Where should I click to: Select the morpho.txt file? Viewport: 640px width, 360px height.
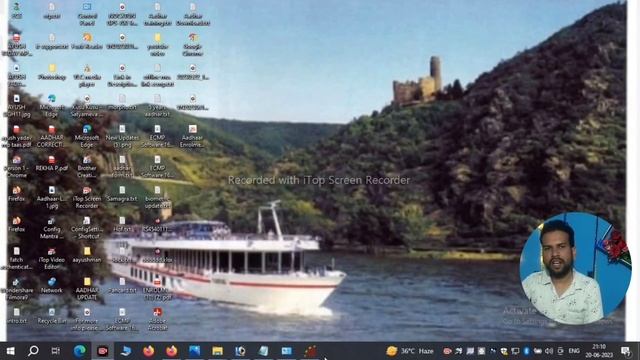coord(122,102)
